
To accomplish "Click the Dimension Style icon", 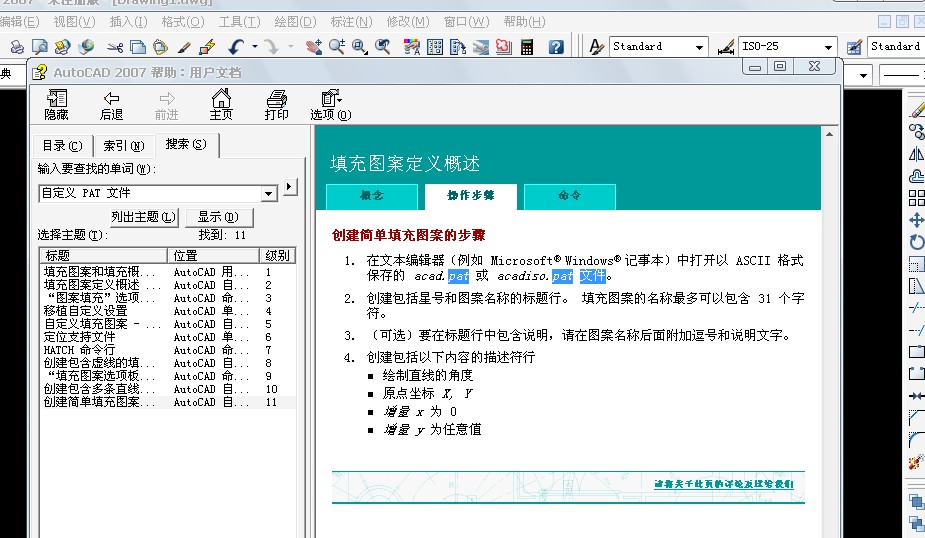I will coord(726,47).
